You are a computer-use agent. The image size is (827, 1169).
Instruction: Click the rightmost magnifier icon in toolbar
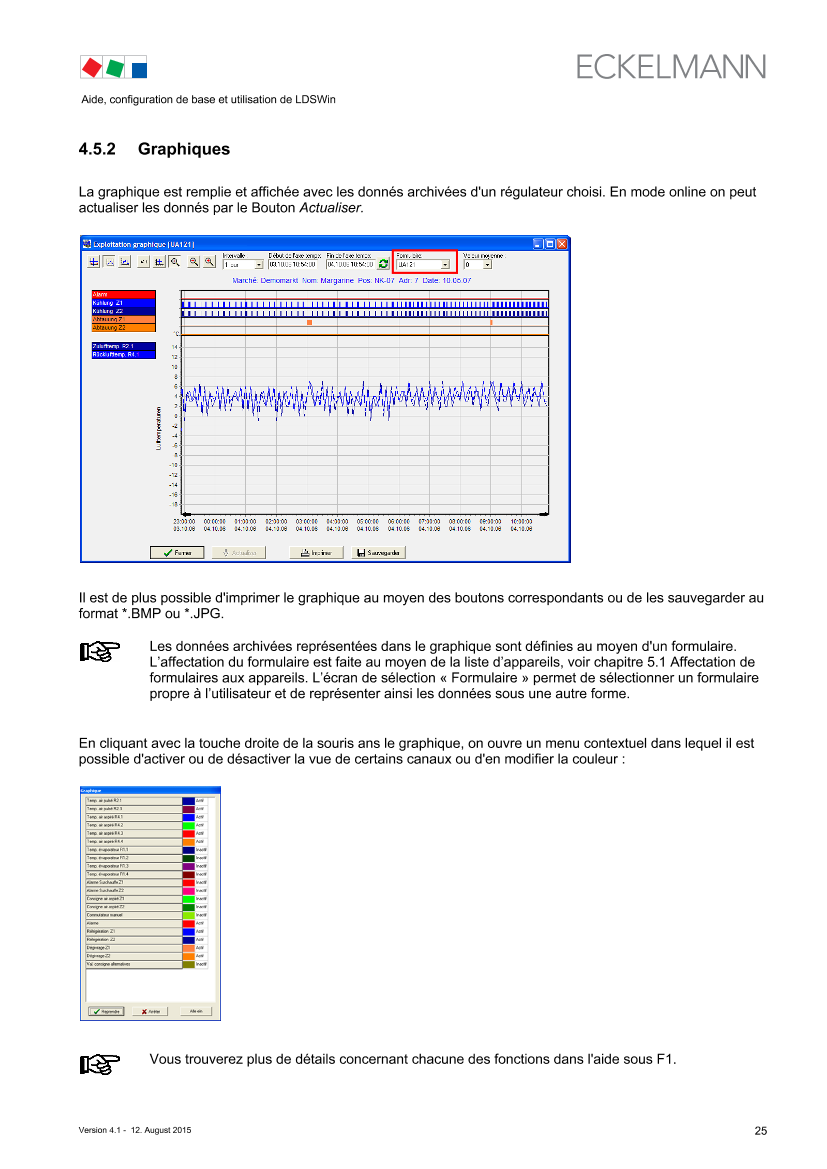[209, 262]
